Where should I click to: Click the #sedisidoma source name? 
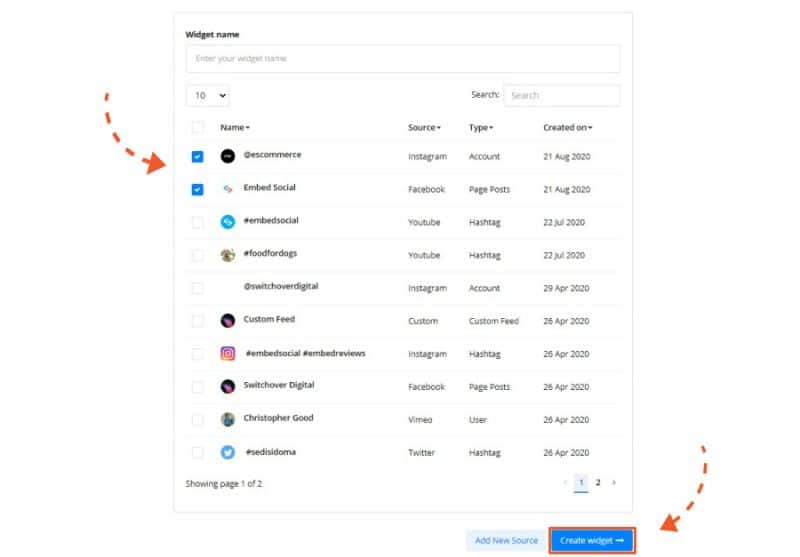coord(270,452)
